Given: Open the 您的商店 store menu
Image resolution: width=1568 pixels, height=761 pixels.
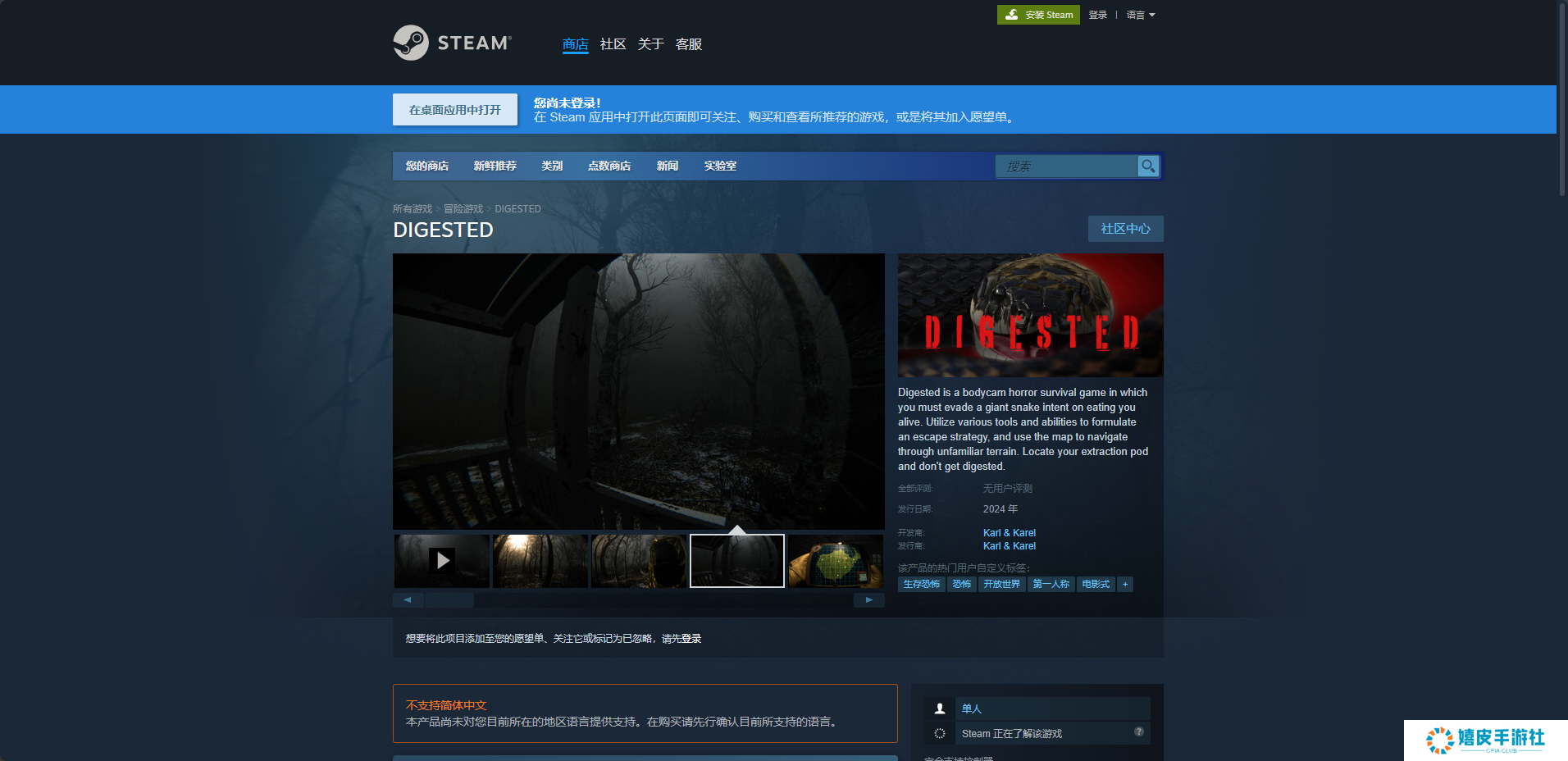Looking at the screenshot, I should (426, 166).
